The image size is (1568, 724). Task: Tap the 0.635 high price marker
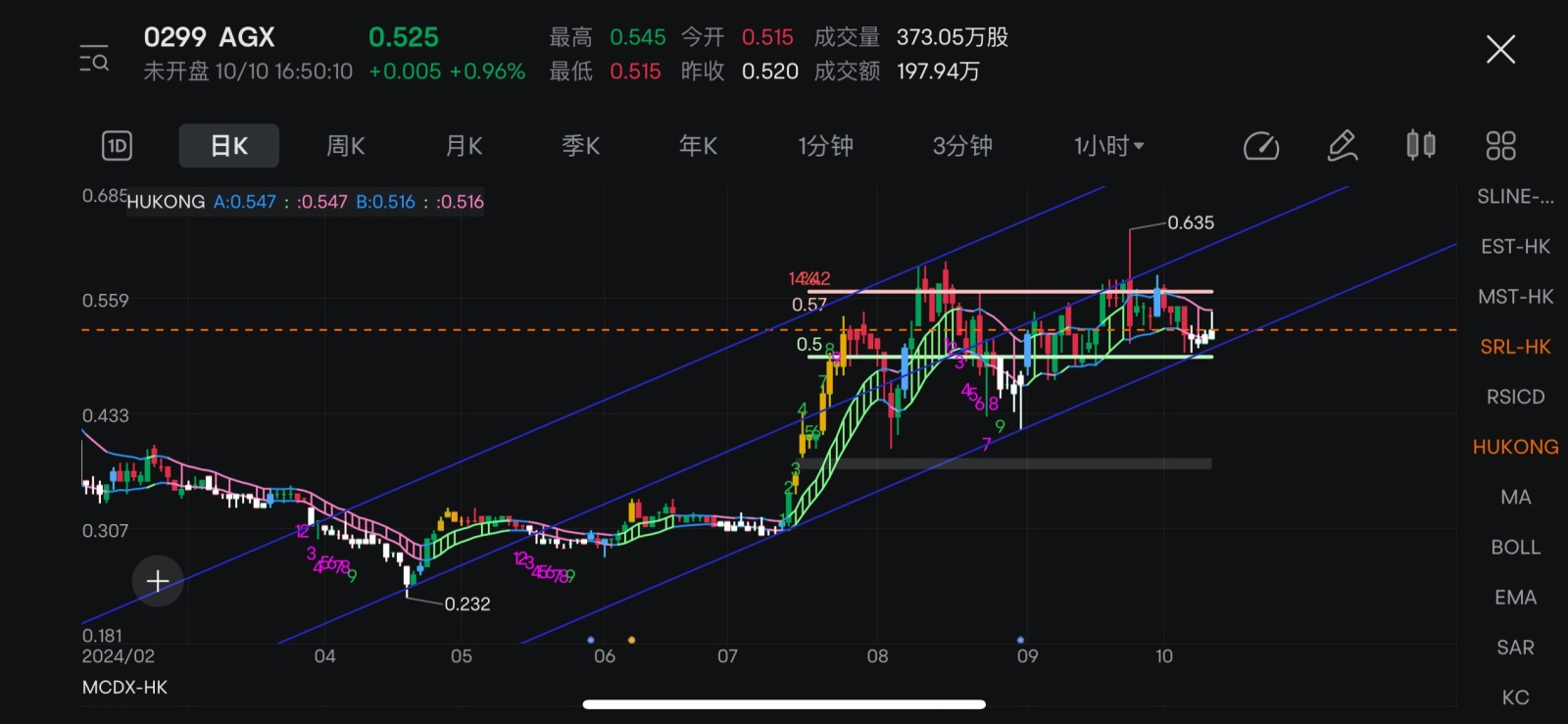(1190, 222)
